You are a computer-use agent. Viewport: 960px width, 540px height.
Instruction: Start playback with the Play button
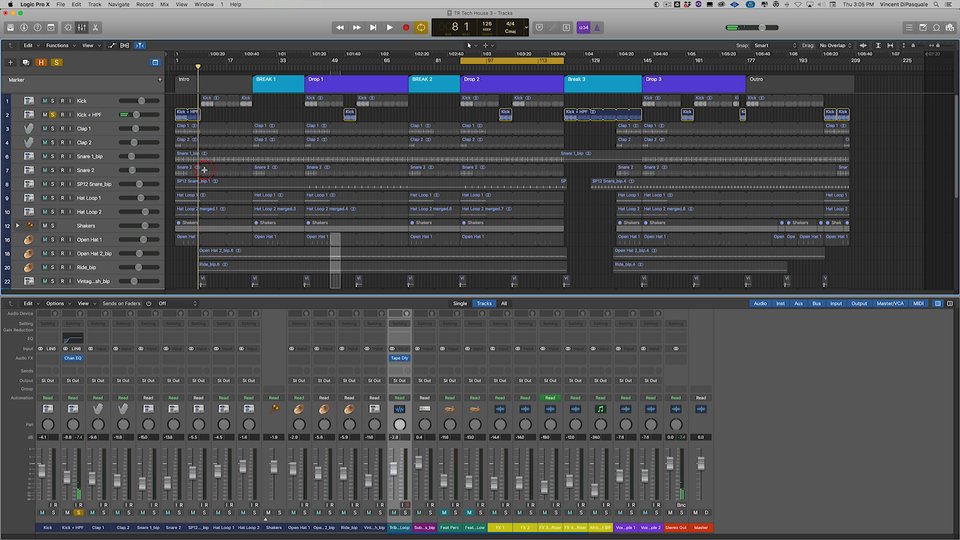[389, 28]
